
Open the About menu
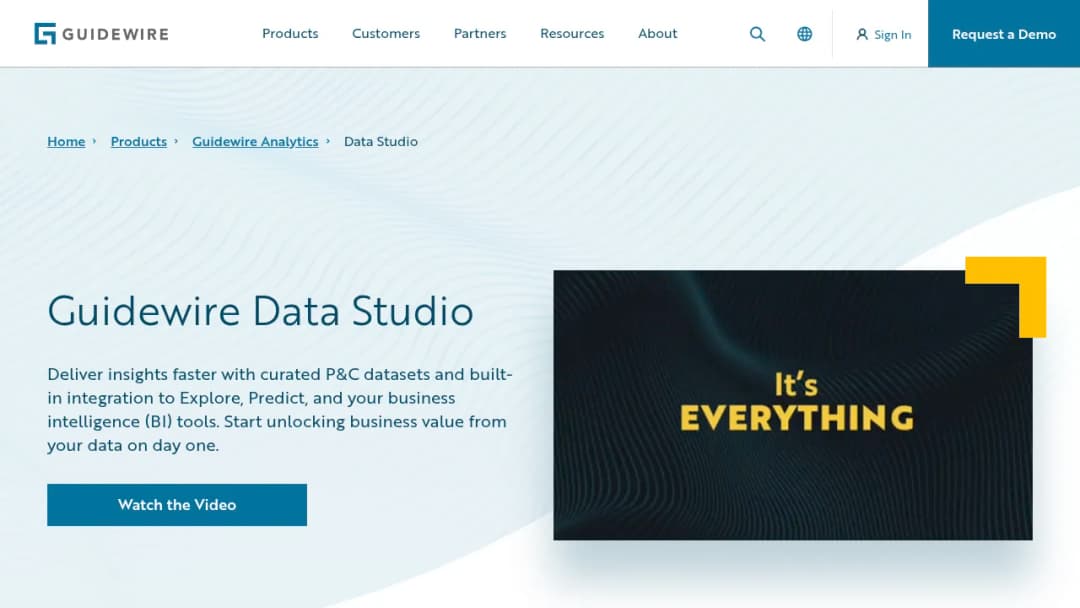click(657, 33)
